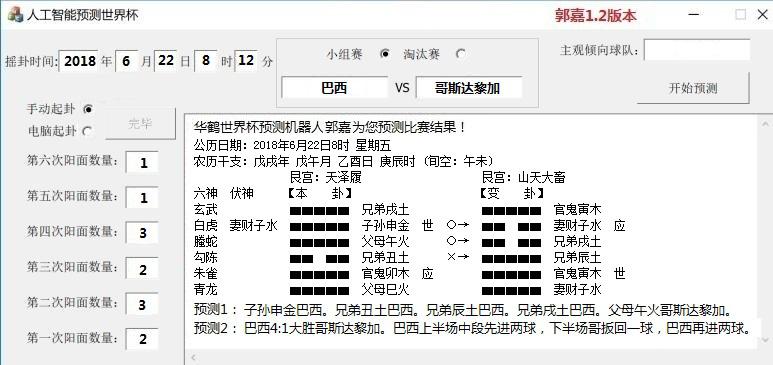Click the app icon in the title bar
773x365 pixels.
pos(15,14)
